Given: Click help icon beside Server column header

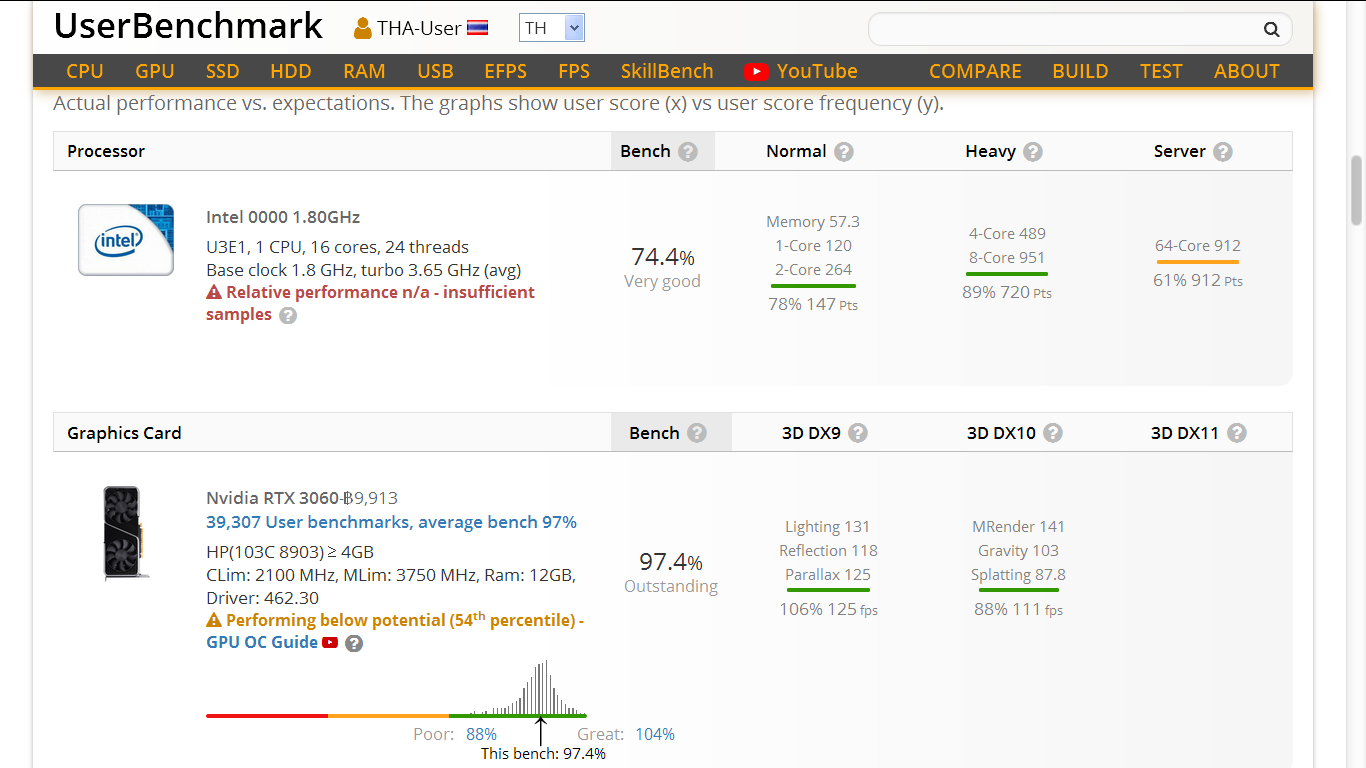Looking at the screenshot, I should click(1223, 151).
